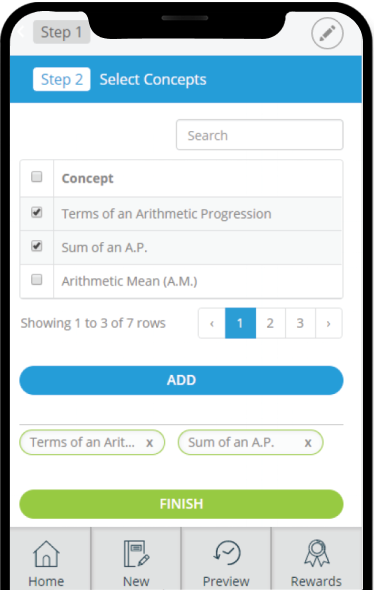Remove the 'Sum of an A.P.' chip
This screenshot has width=374, height=590.
(x=308, y=443)
